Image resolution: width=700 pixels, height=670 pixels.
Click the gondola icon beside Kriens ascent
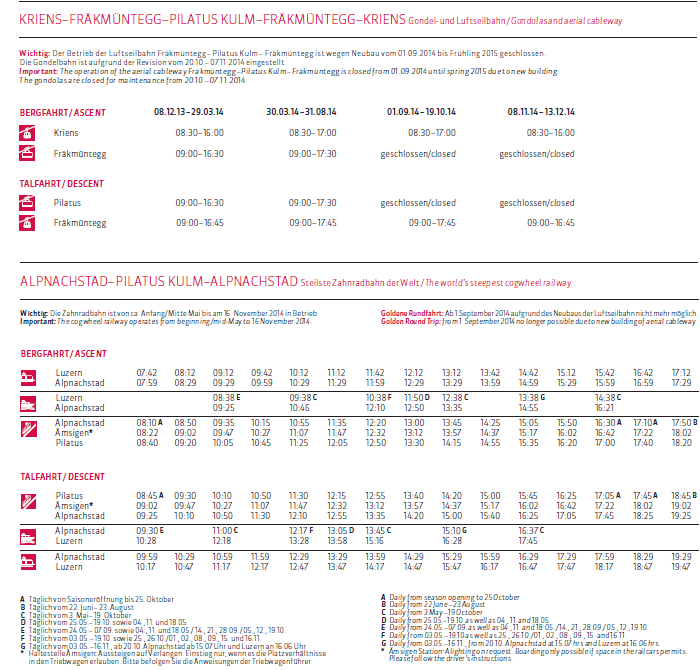coord(29,133)
